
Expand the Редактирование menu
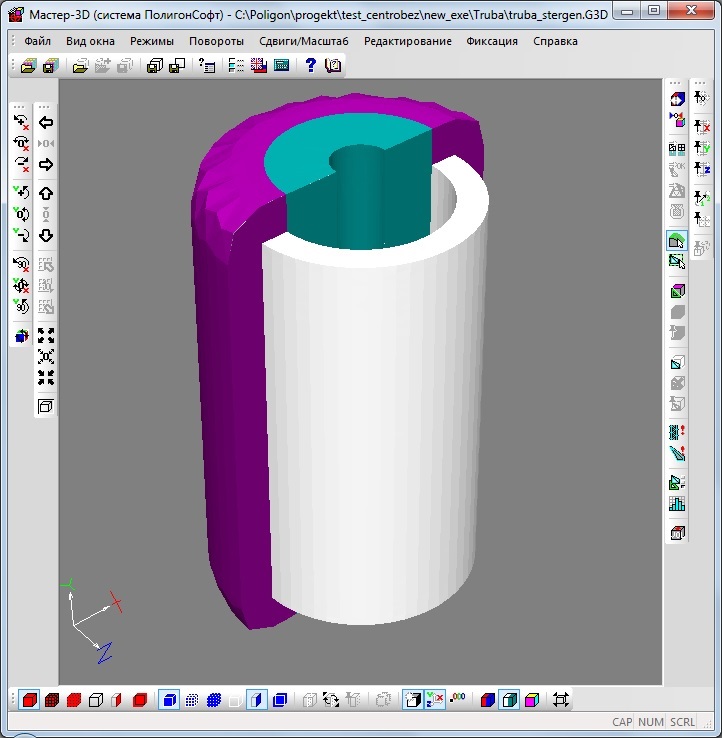click(x=408, y=42)
